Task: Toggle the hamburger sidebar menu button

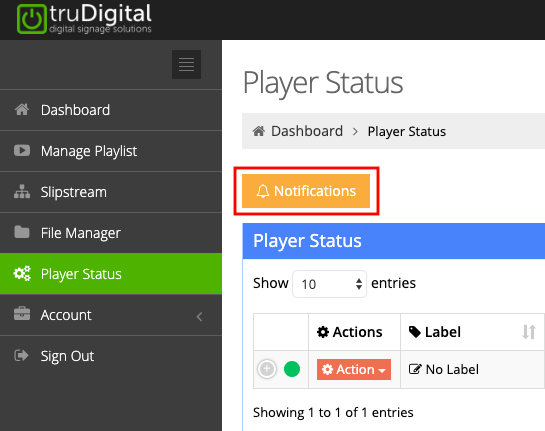Action: pyautogui.click(x=186, y=64)
